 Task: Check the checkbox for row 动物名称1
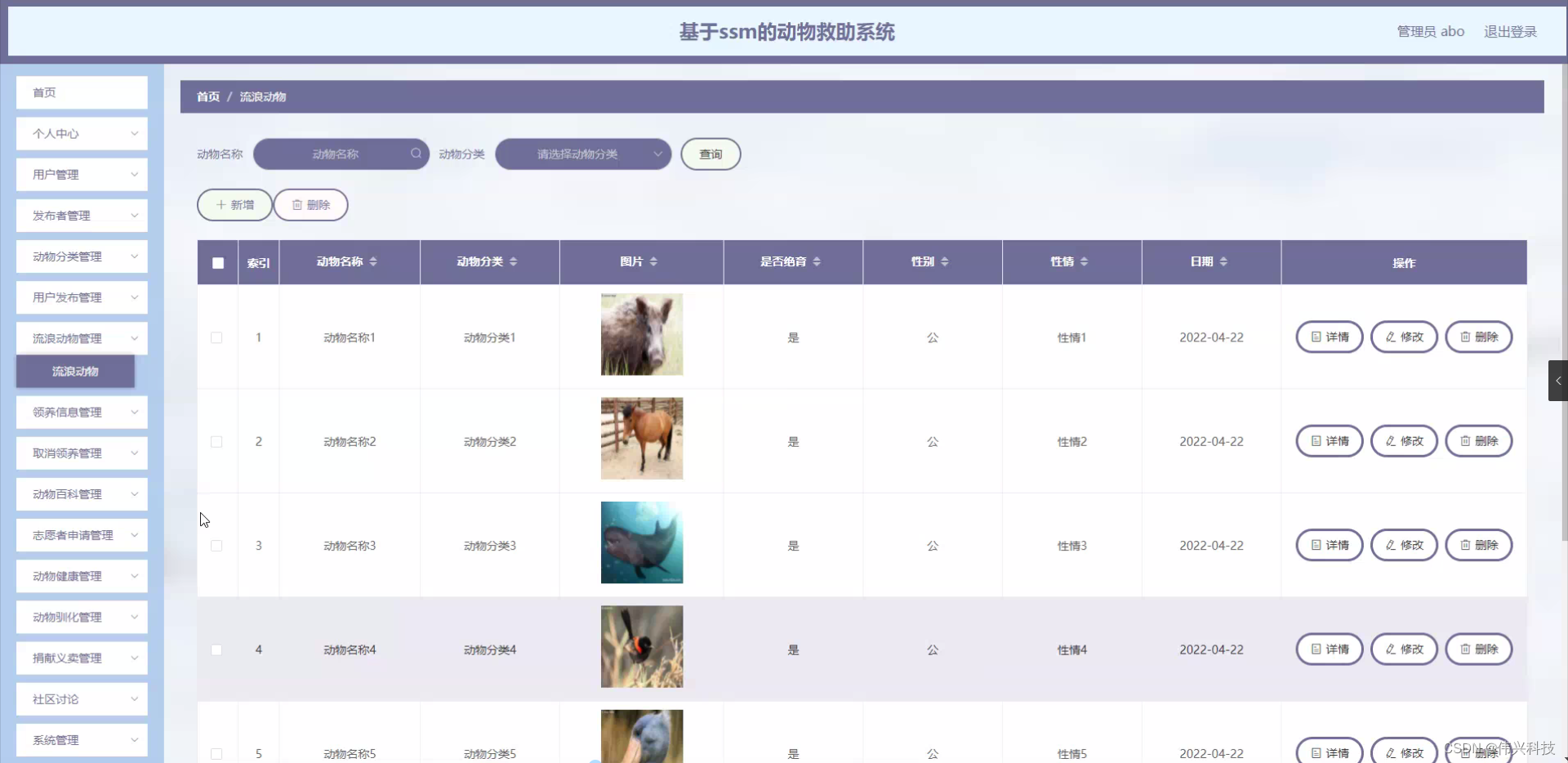[216, 337]
